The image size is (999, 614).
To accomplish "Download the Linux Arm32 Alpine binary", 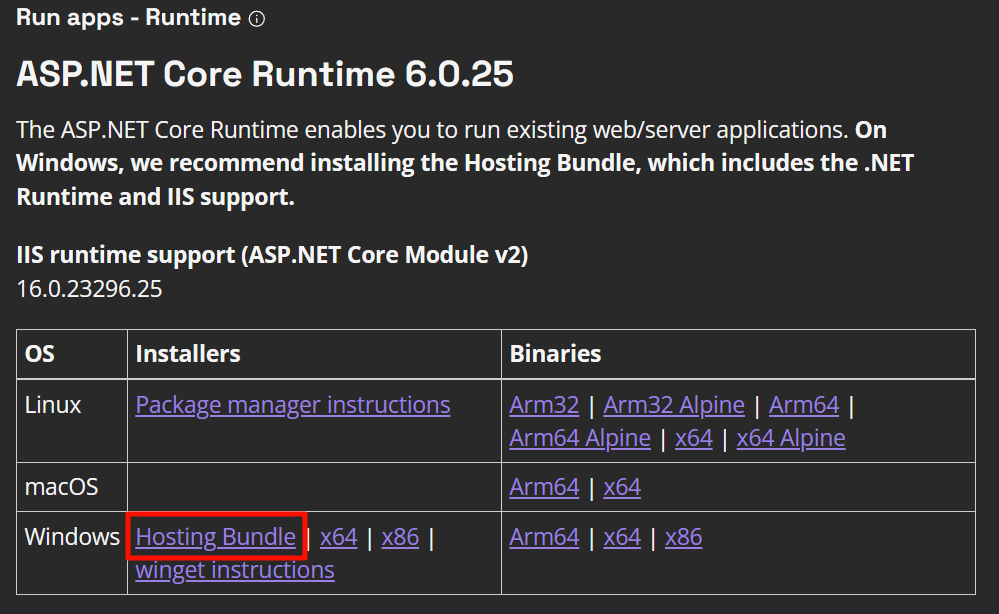I will click(x=674, y=405).
